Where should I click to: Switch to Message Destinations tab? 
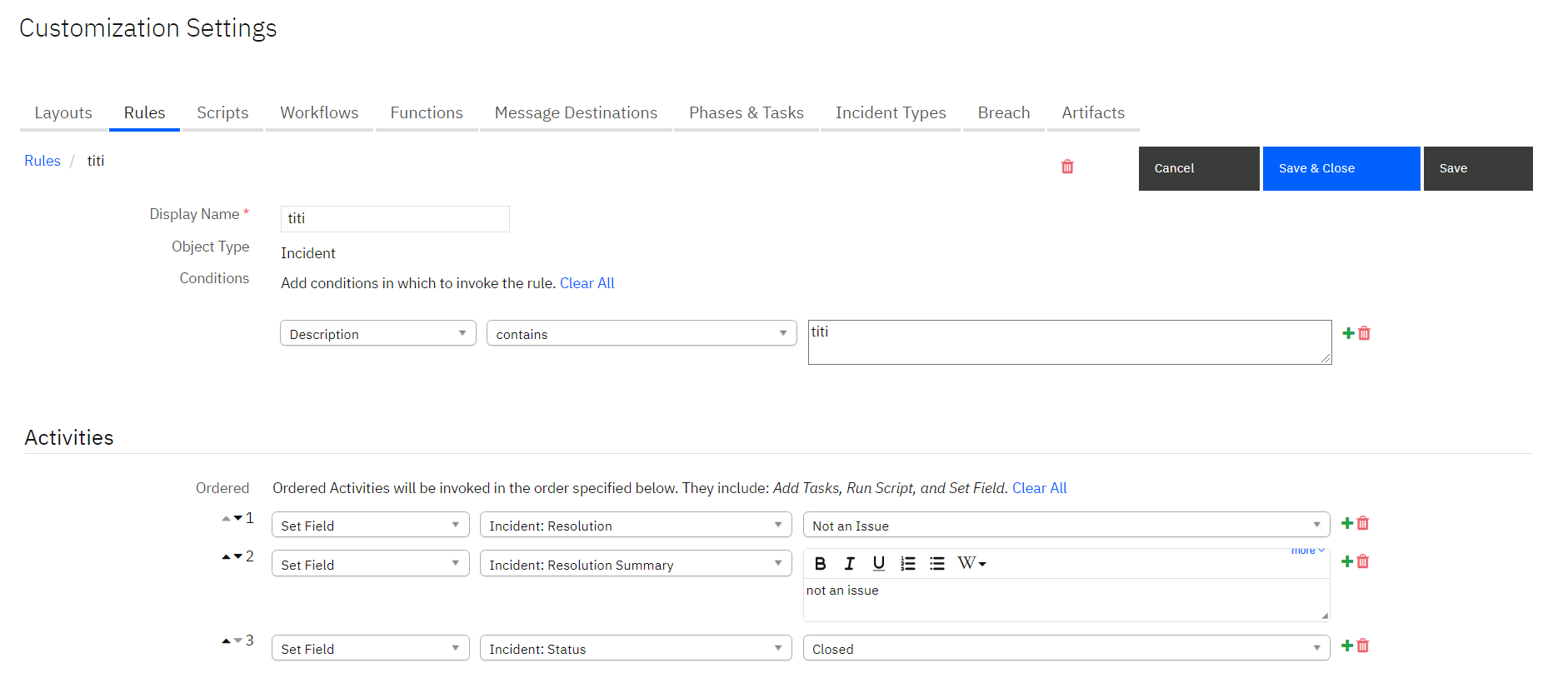tap(576, 113)
